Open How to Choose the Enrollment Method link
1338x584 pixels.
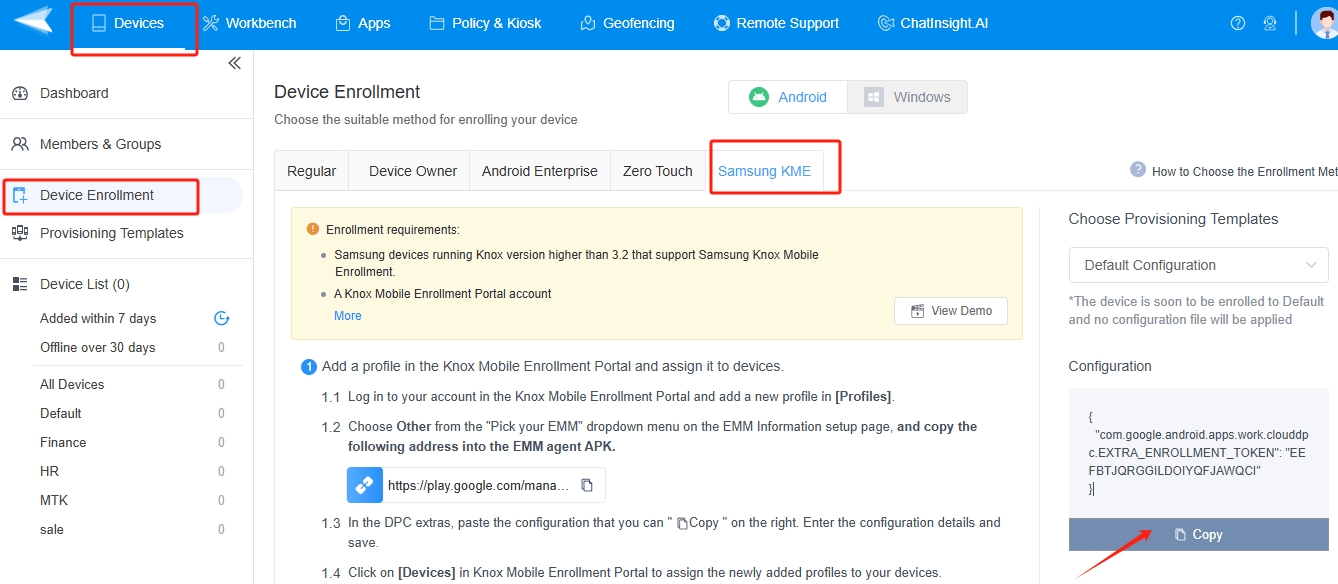[x=1245, y=171]
